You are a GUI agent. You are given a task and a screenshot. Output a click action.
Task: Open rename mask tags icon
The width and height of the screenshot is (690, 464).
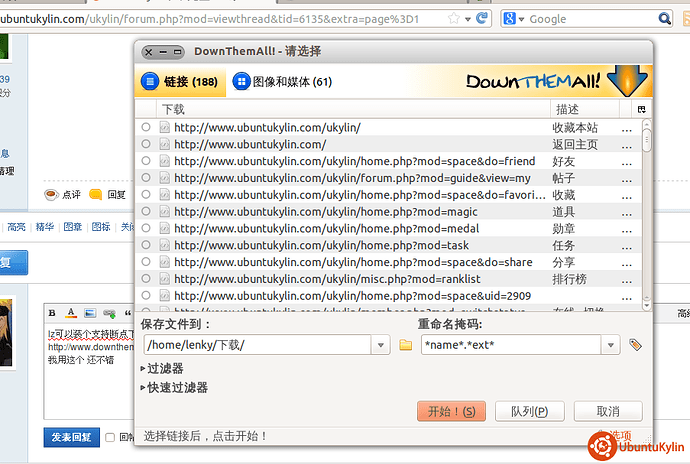[635, 345]
